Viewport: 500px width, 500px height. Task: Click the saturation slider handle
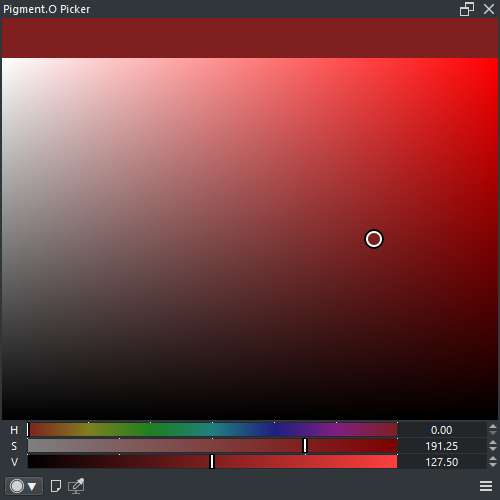coord(305,446)
